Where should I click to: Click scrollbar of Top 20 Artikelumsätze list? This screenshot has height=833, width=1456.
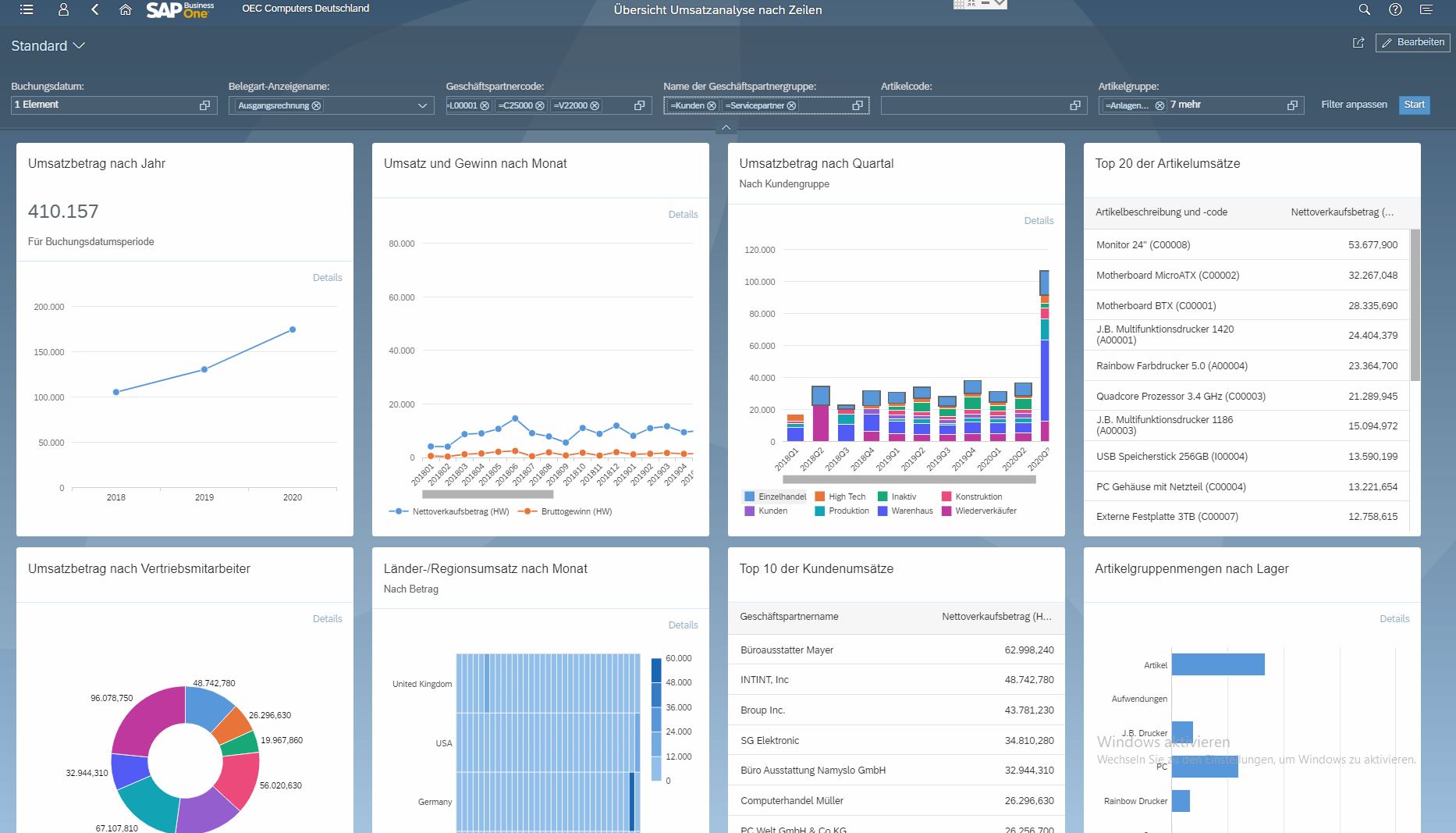(1415, 305)
